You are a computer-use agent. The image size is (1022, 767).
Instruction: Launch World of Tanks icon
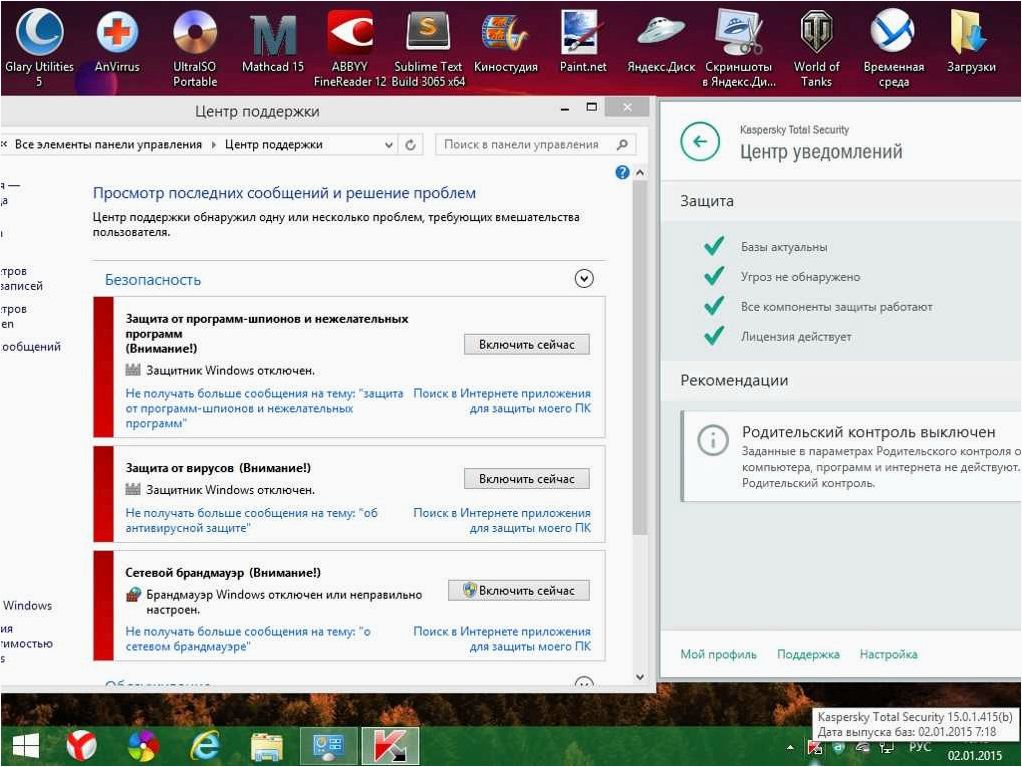click(816, 47)
